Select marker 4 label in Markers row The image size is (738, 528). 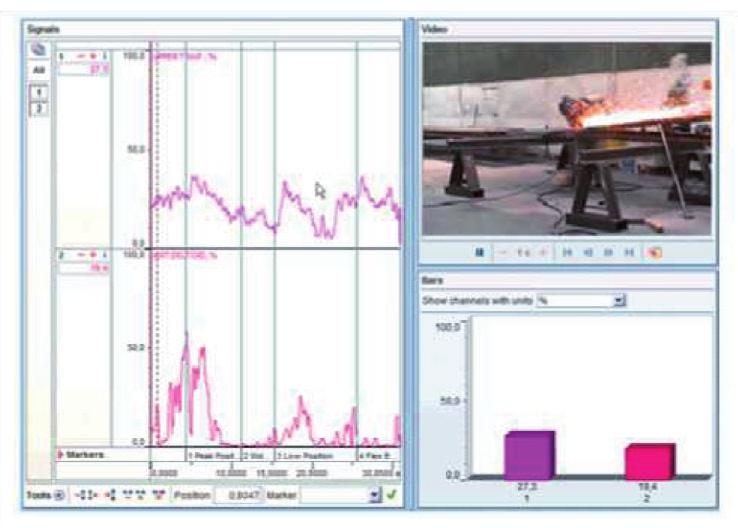tap(375, 456)
